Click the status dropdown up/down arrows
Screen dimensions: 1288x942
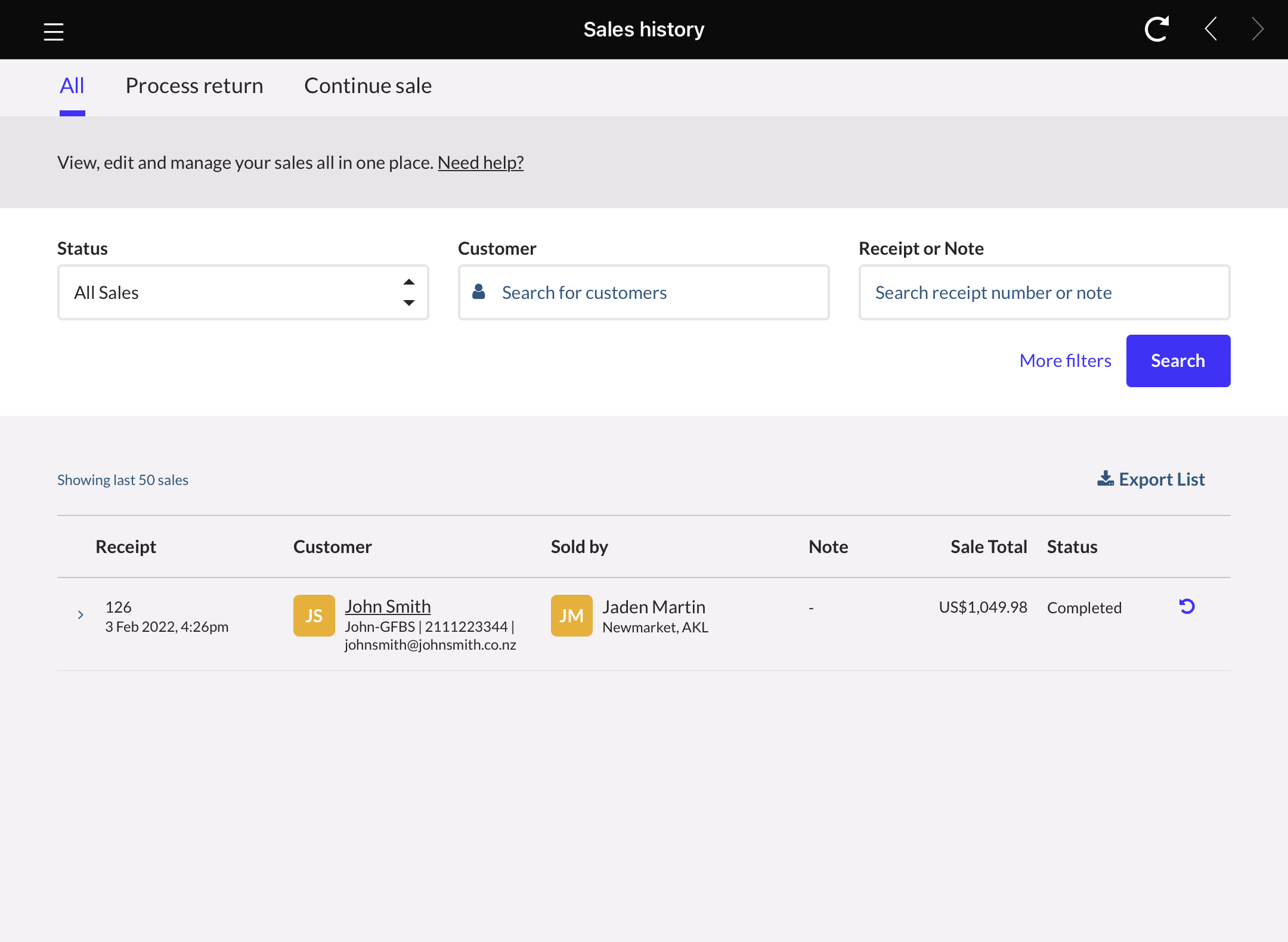[x=409, y=292]
